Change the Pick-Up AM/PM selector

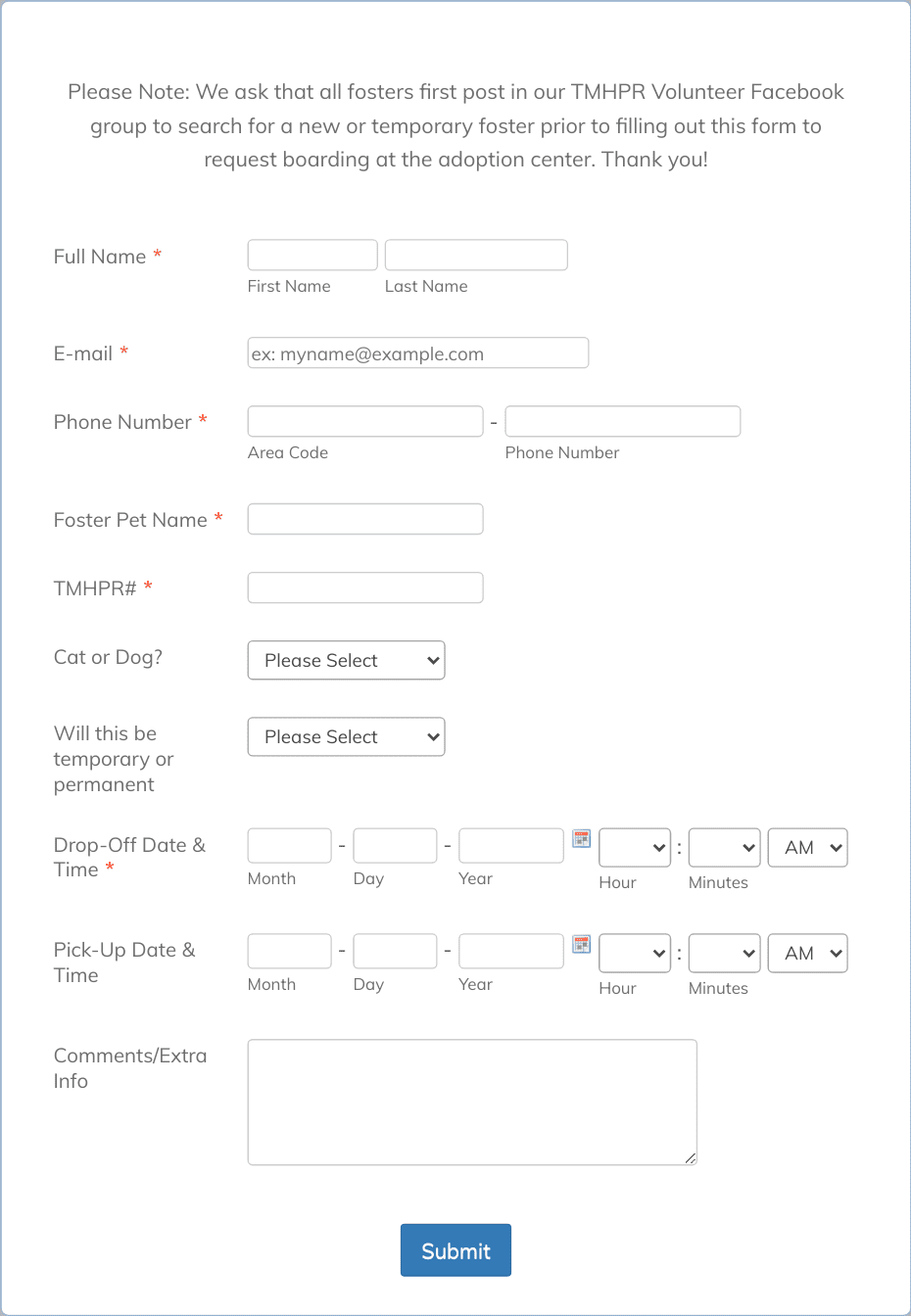808,954
